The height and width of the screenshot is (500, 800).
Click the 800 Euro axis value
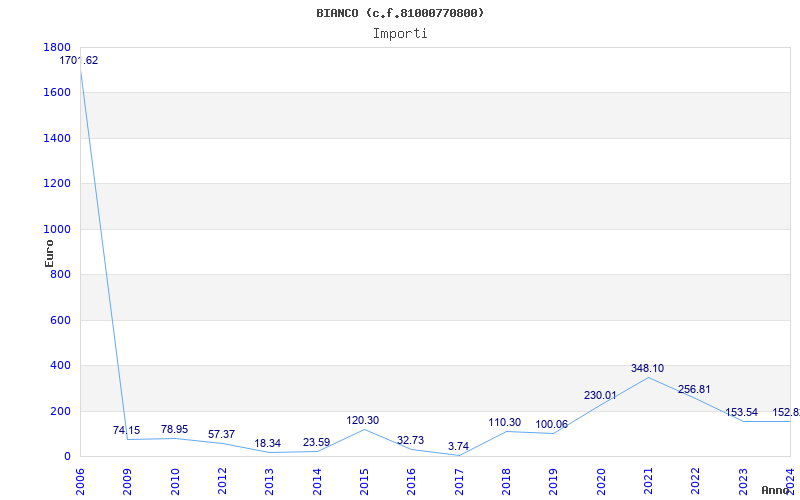point(60,274)
